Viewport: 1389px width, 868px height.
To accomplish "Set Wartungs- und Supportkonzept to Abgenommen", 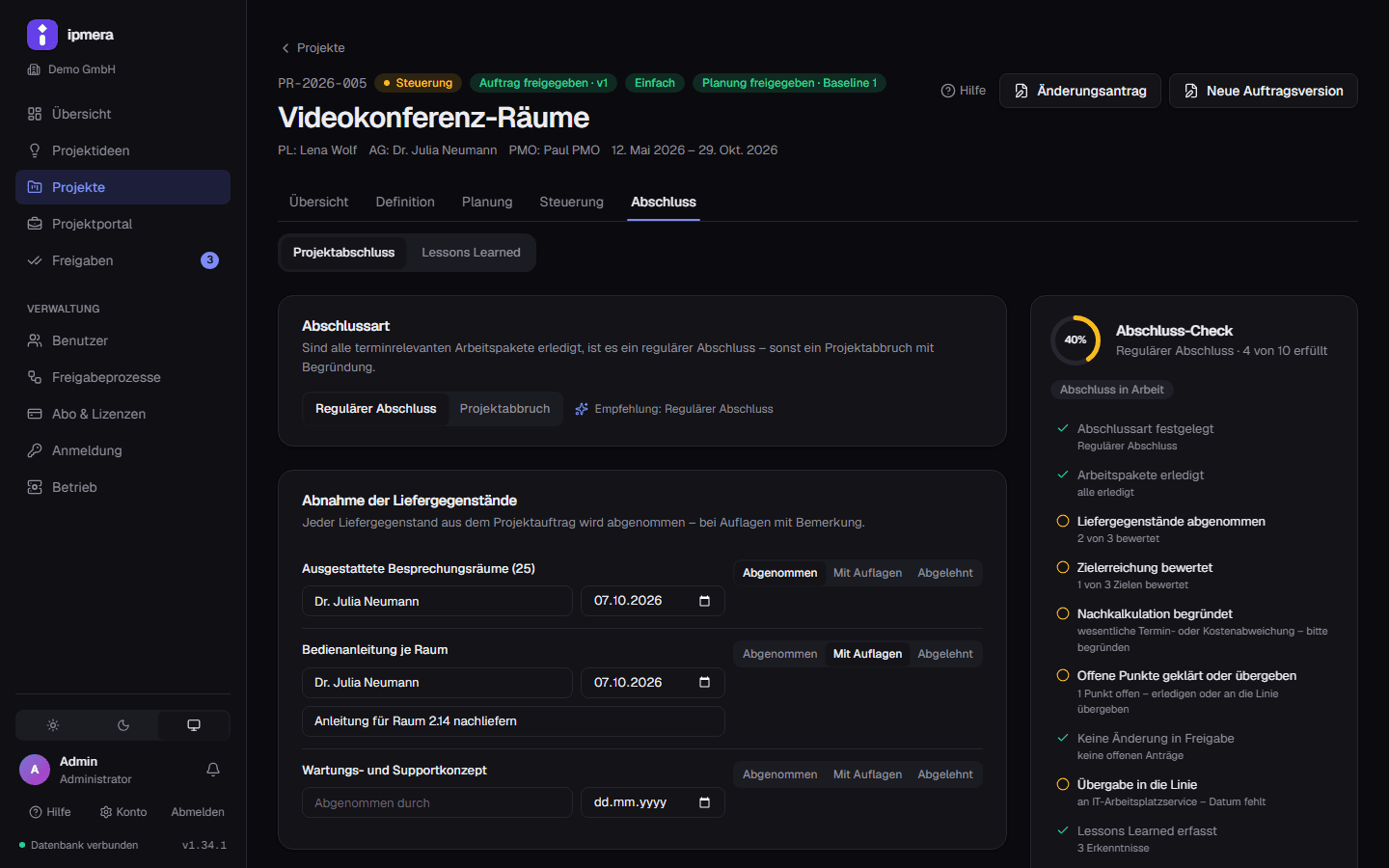I will [779, 774].
